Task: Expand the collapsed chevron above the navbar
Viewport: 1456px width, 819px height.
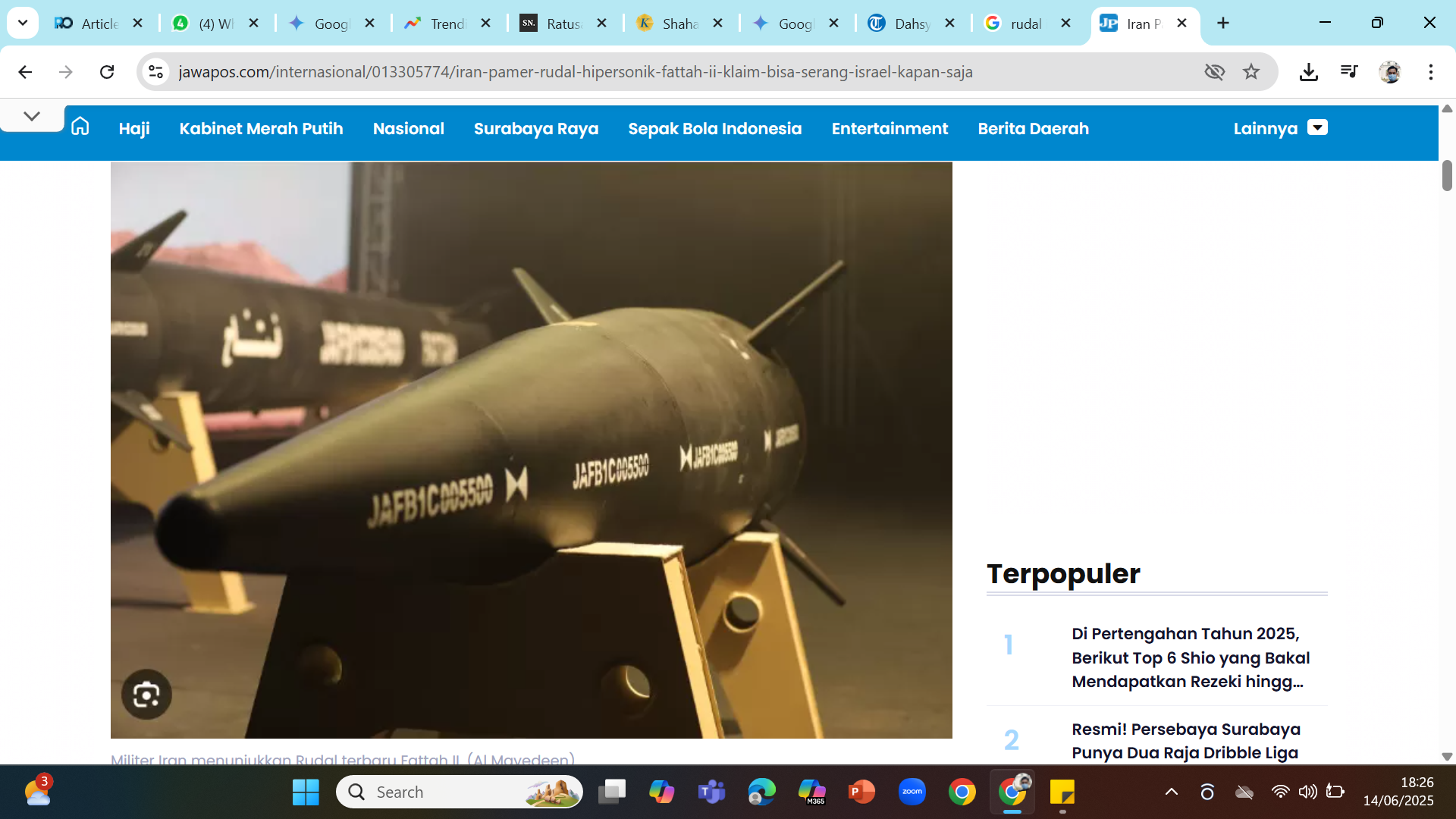Action: tap(32, 116)
